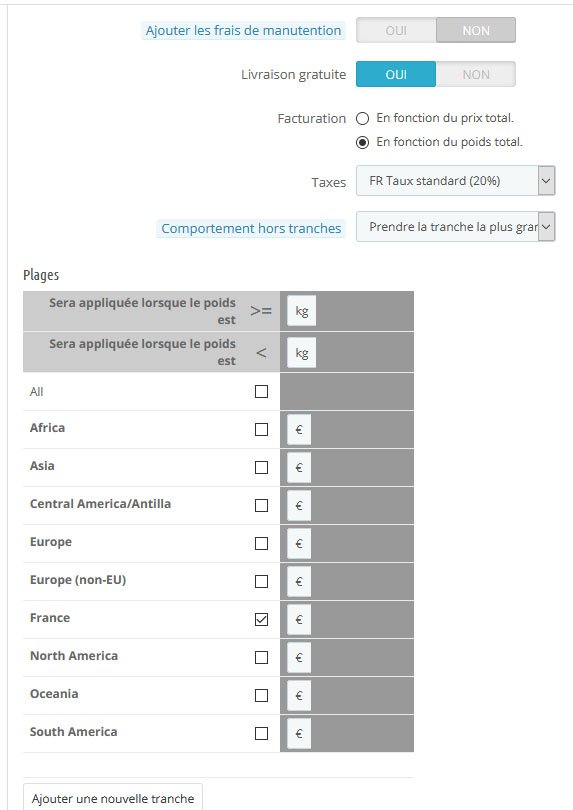The height and width of the screenshot is (810, 573).
Task: Check the Oceania zone checkbox
Action: point(261,695)
